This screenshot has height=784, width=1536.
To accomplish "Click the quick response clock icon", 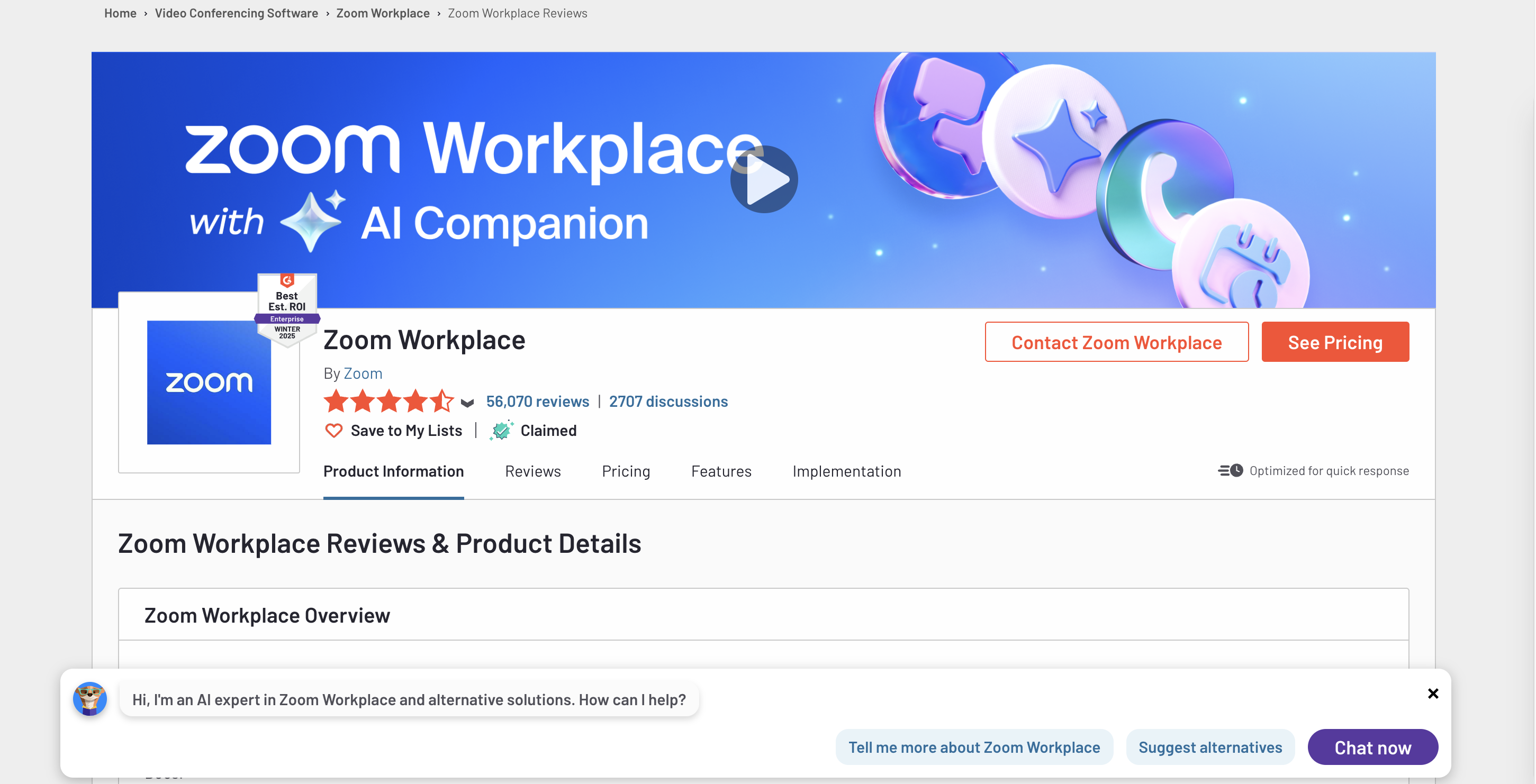I will tap(1230, 471).
